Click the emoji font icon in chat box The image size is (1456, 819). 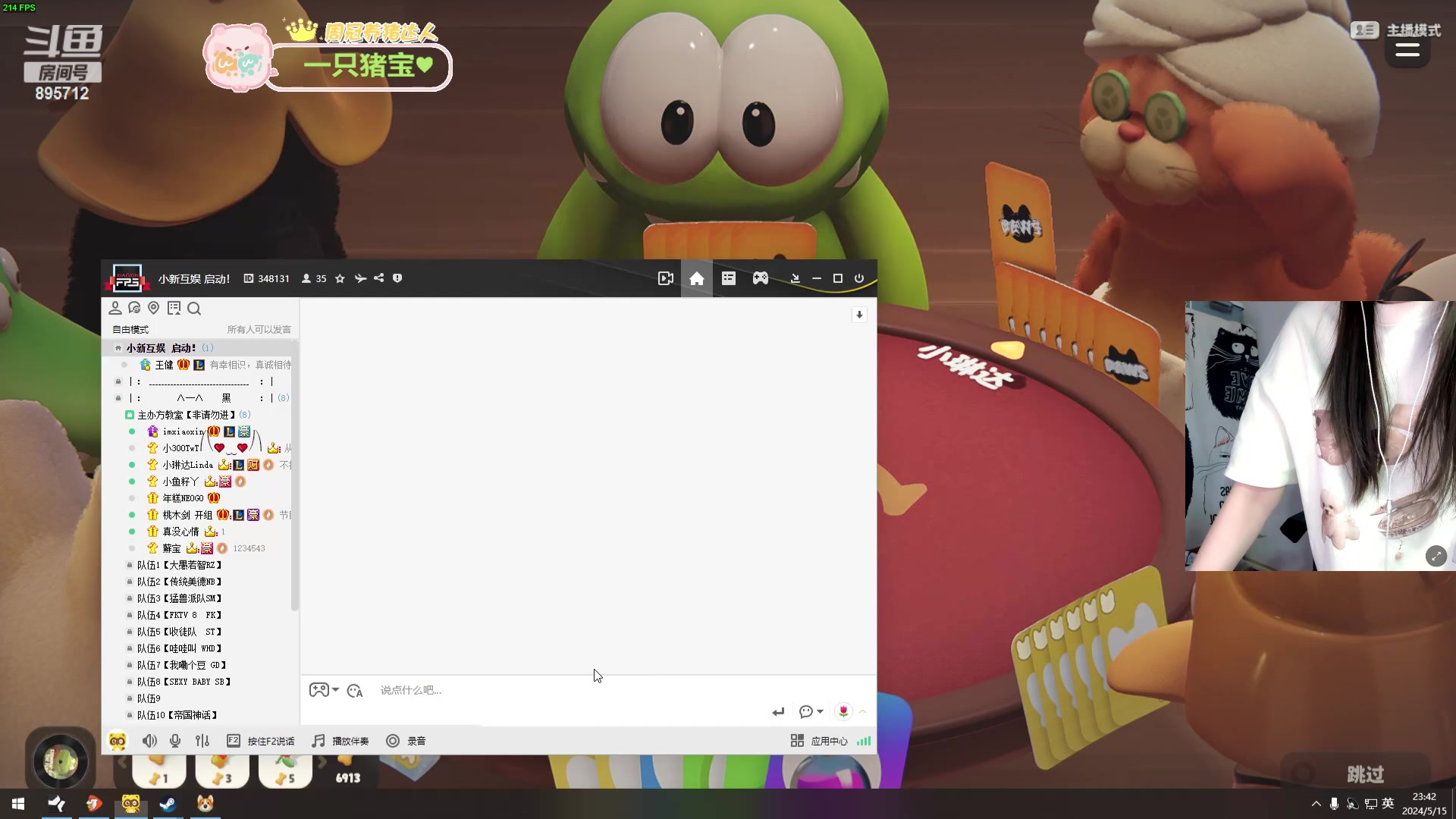coord(354,690)
